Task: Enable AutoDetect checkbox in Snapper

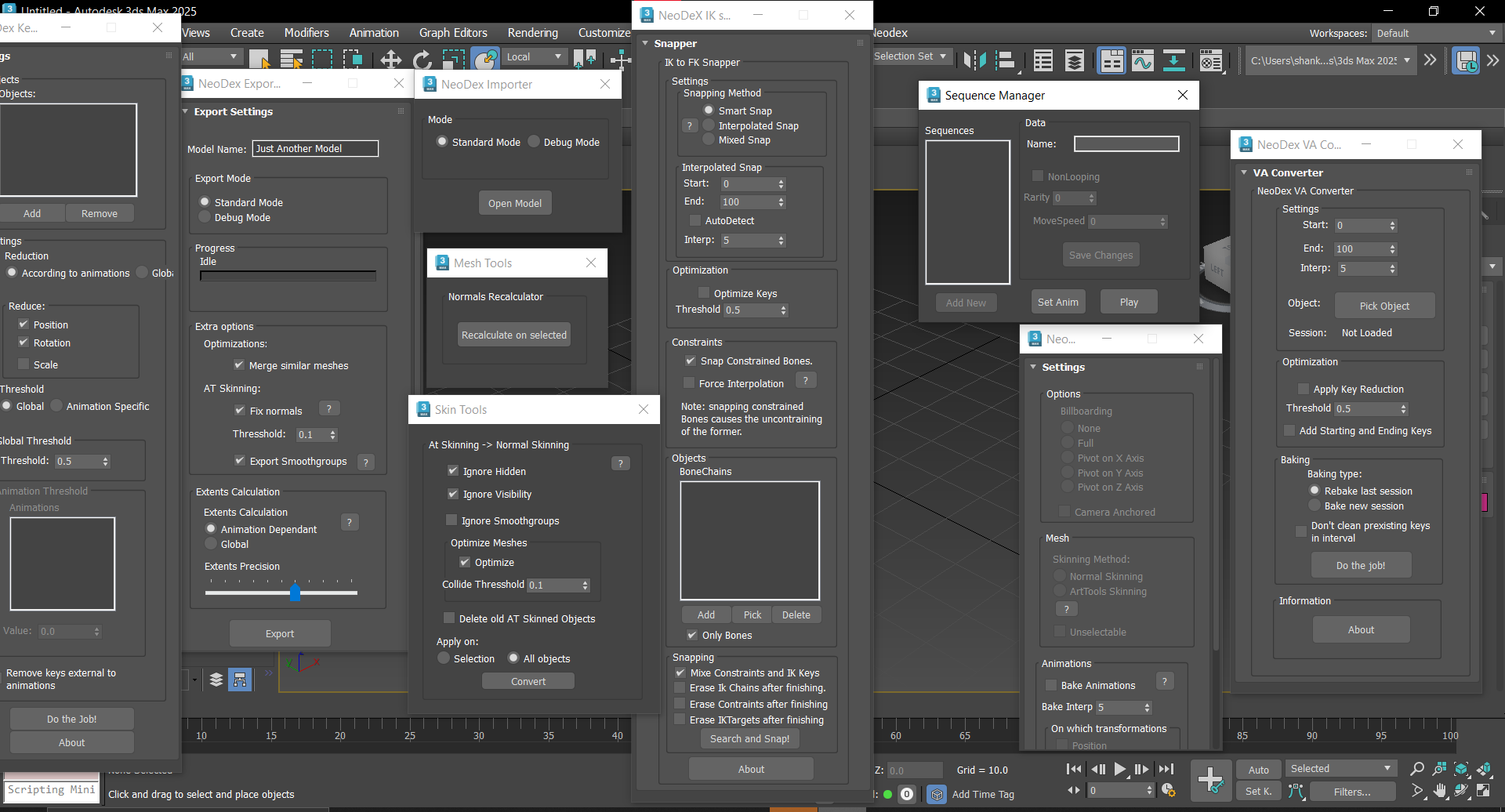Action: click(694, 220)
